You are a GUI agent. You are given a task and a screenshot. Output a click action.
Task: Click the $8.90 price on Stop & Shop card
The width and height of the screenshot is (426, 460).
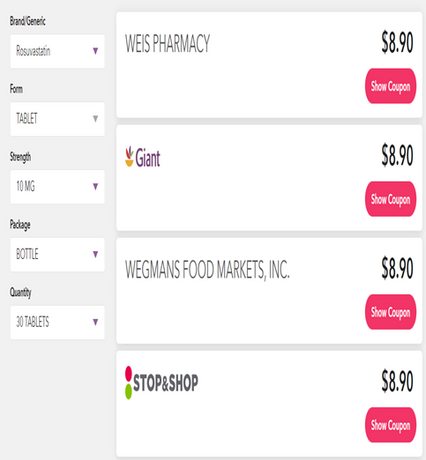point(397,381)
